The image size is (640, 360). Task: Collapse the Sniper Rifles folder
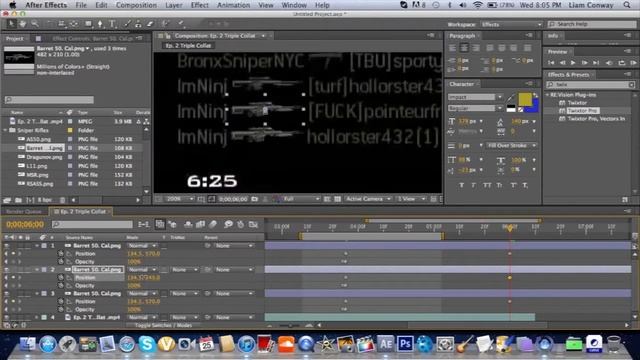[6, 130]
